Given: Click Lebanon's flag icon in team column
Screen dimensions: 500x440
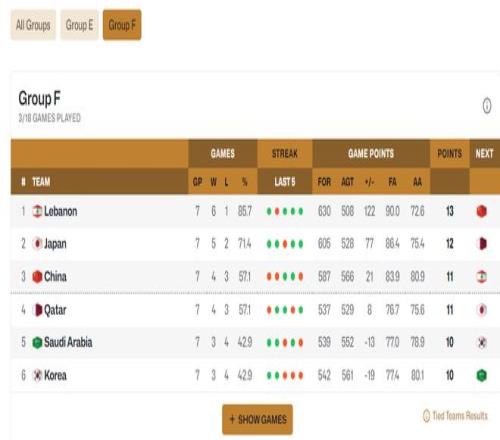Looking at the screenshot, I should point(37,211).
